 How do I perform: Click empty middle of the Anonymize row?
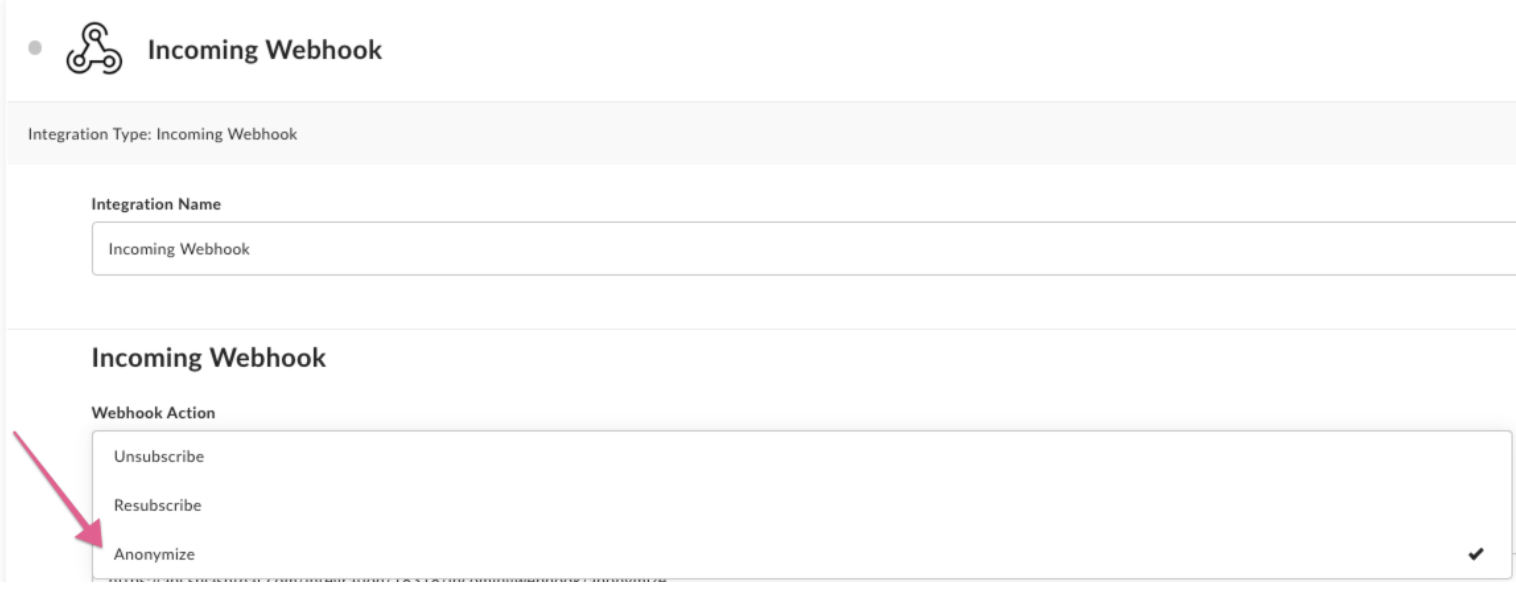coord(800,554)
